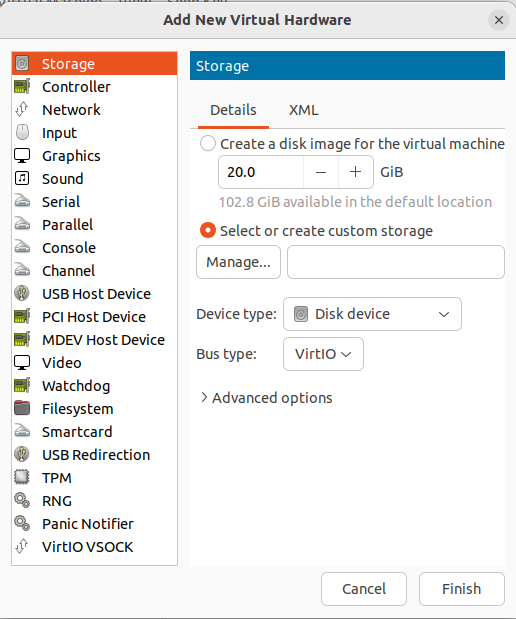Open the Bus type VirtIO dropdown

323,354
